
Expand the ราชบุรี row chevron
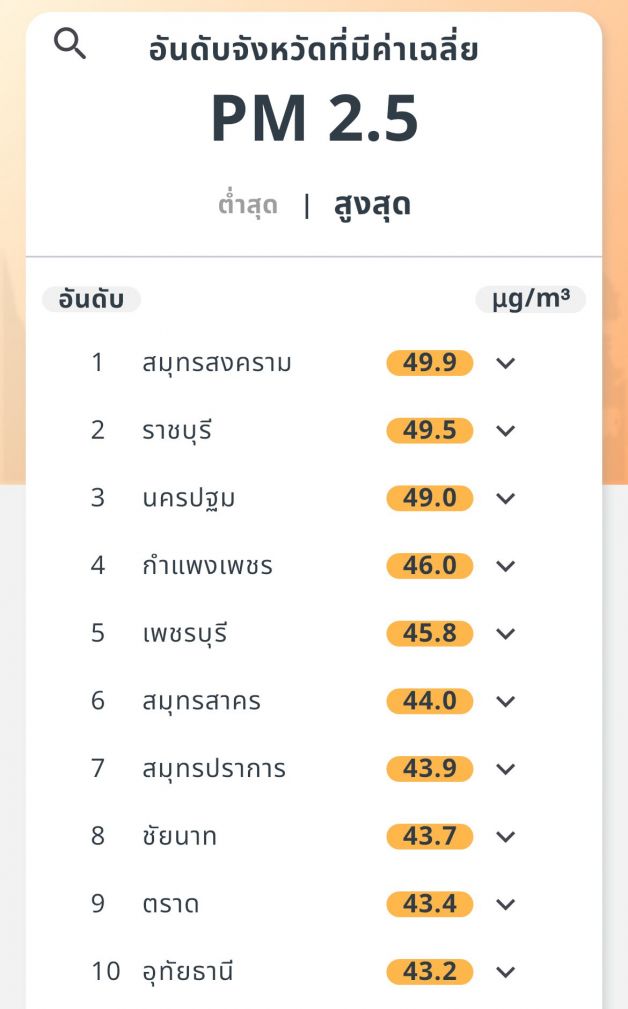pyautogui.click(x=505, y=431)
